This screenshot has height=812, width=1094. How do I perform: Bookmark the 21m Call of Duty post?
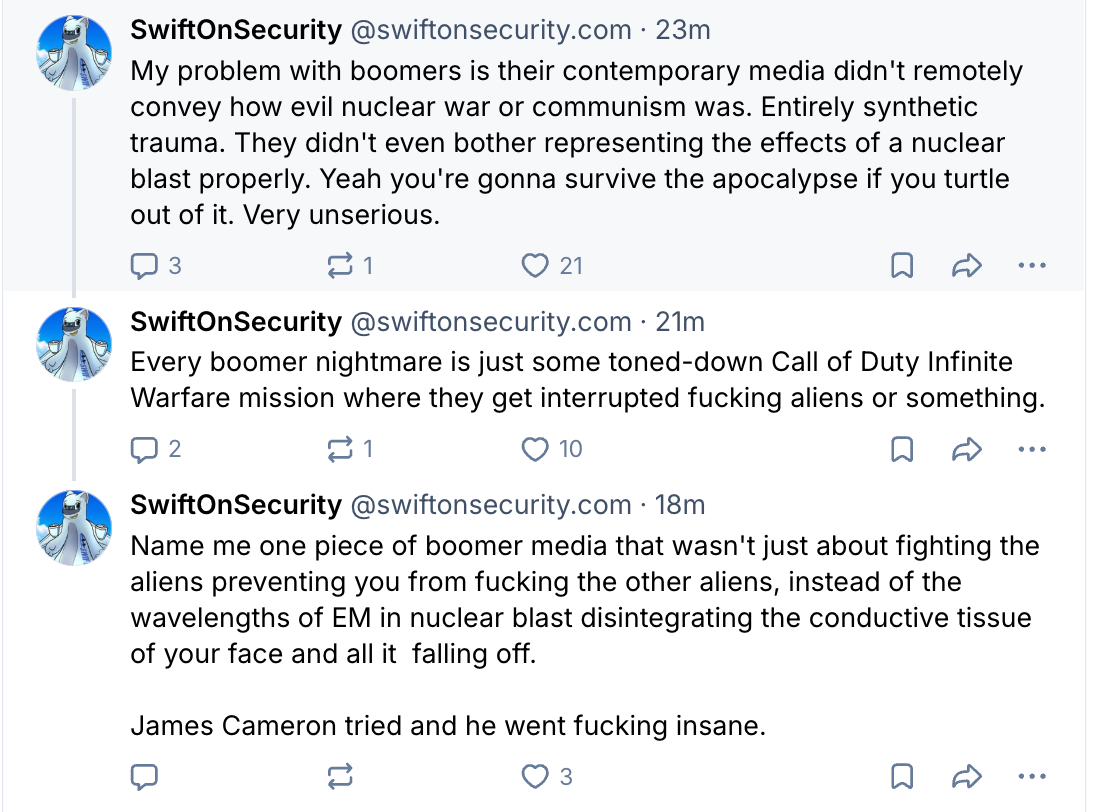click(902, 450)
